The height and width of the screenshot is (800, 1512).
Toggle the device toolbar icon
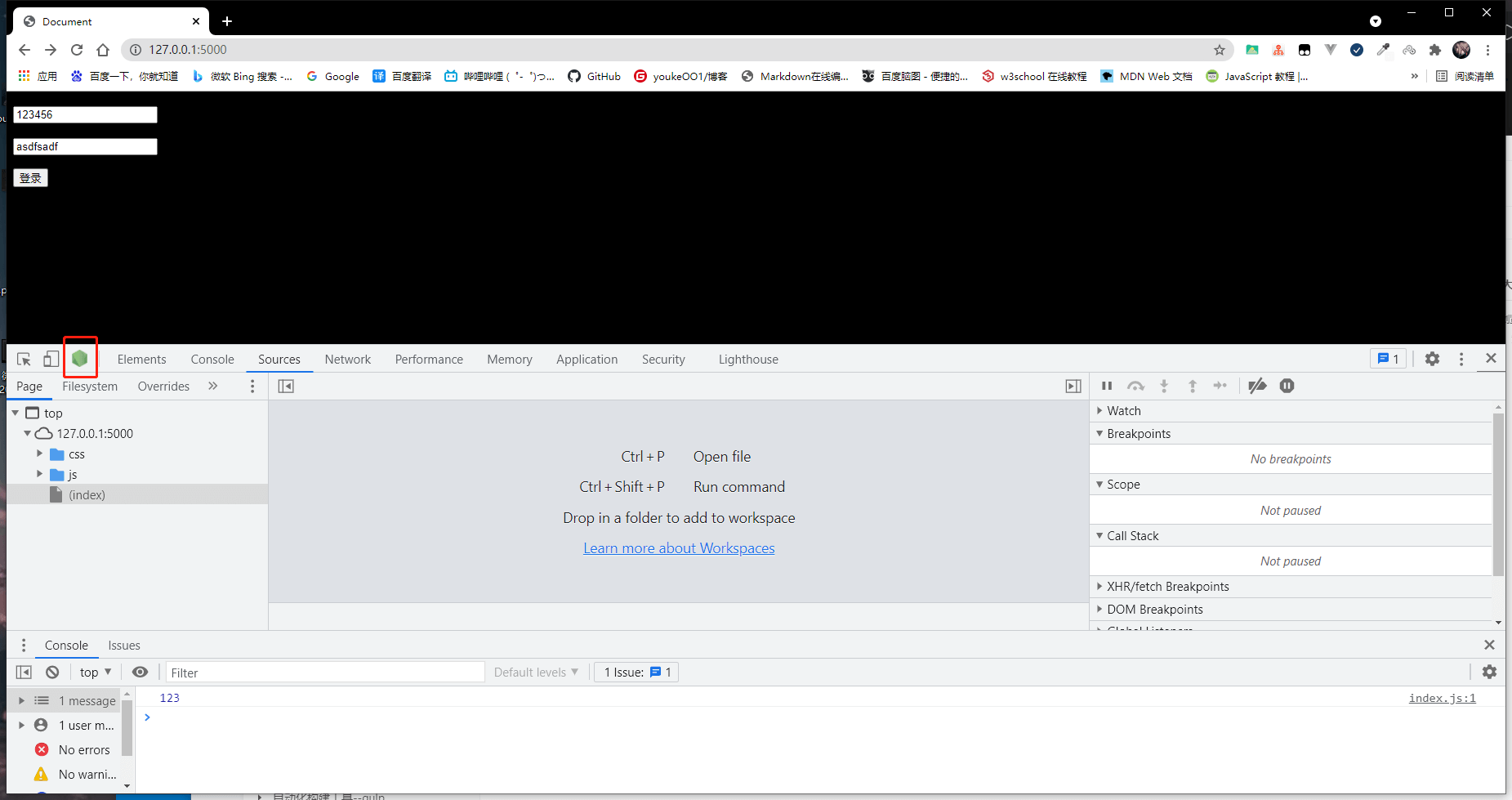(51, 359)
